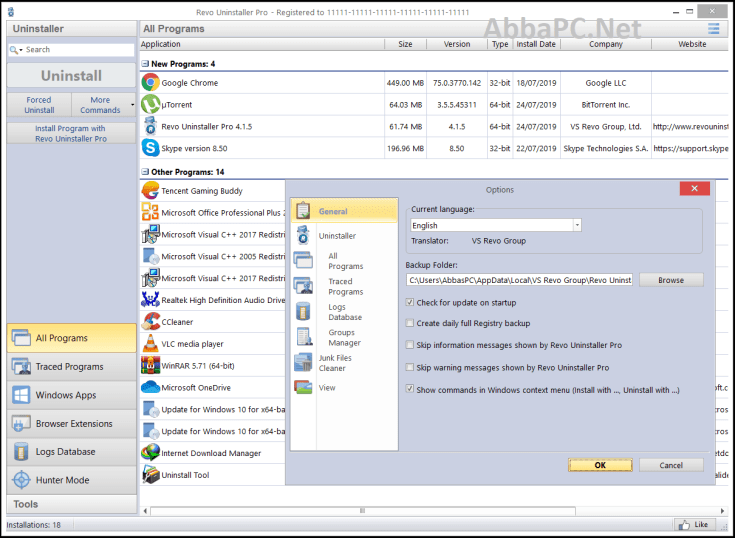Sort by the Company column header
The height and width of the screenshot is (538, 735).
tap(606, 44)
